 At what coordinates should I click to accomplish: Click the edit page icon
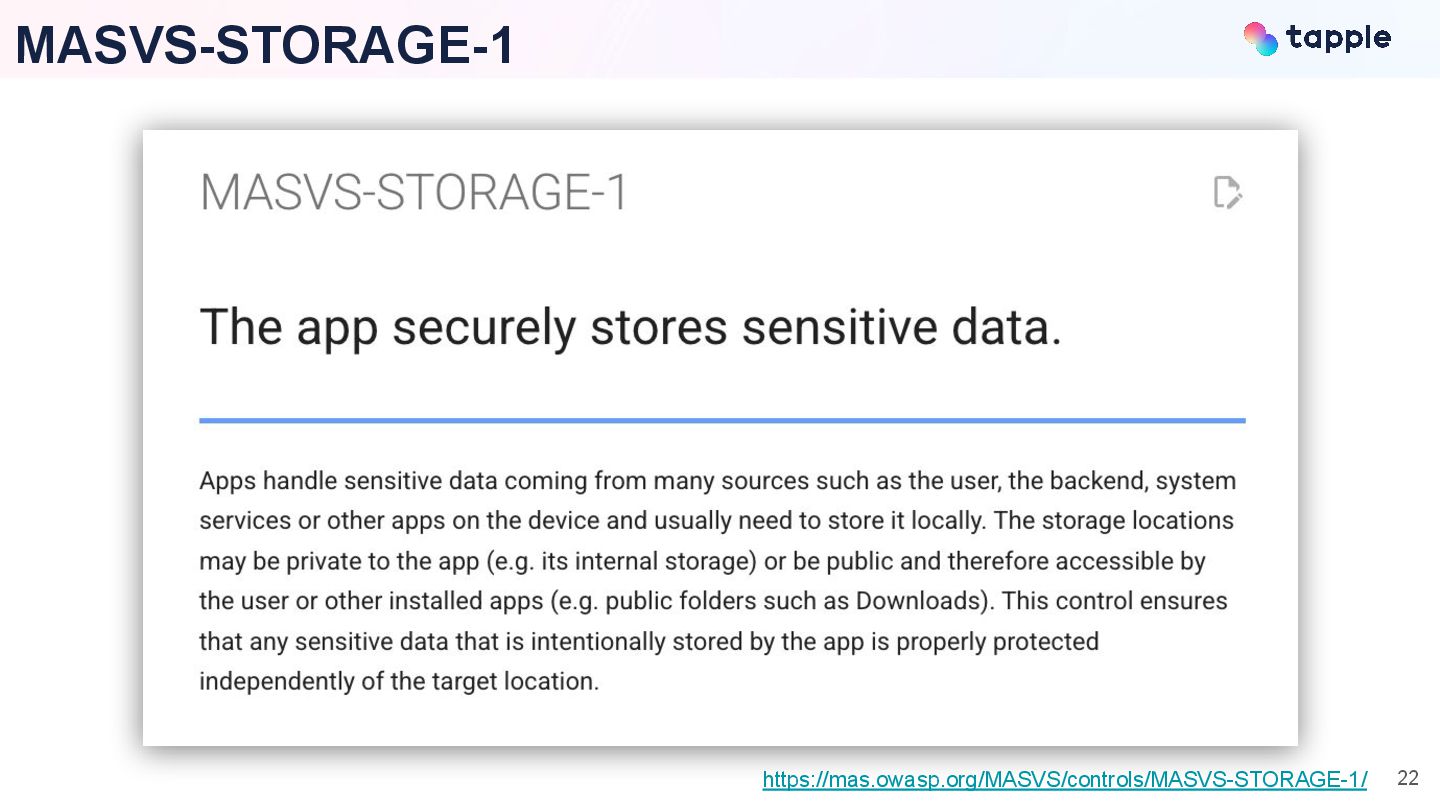(1228, 192)
